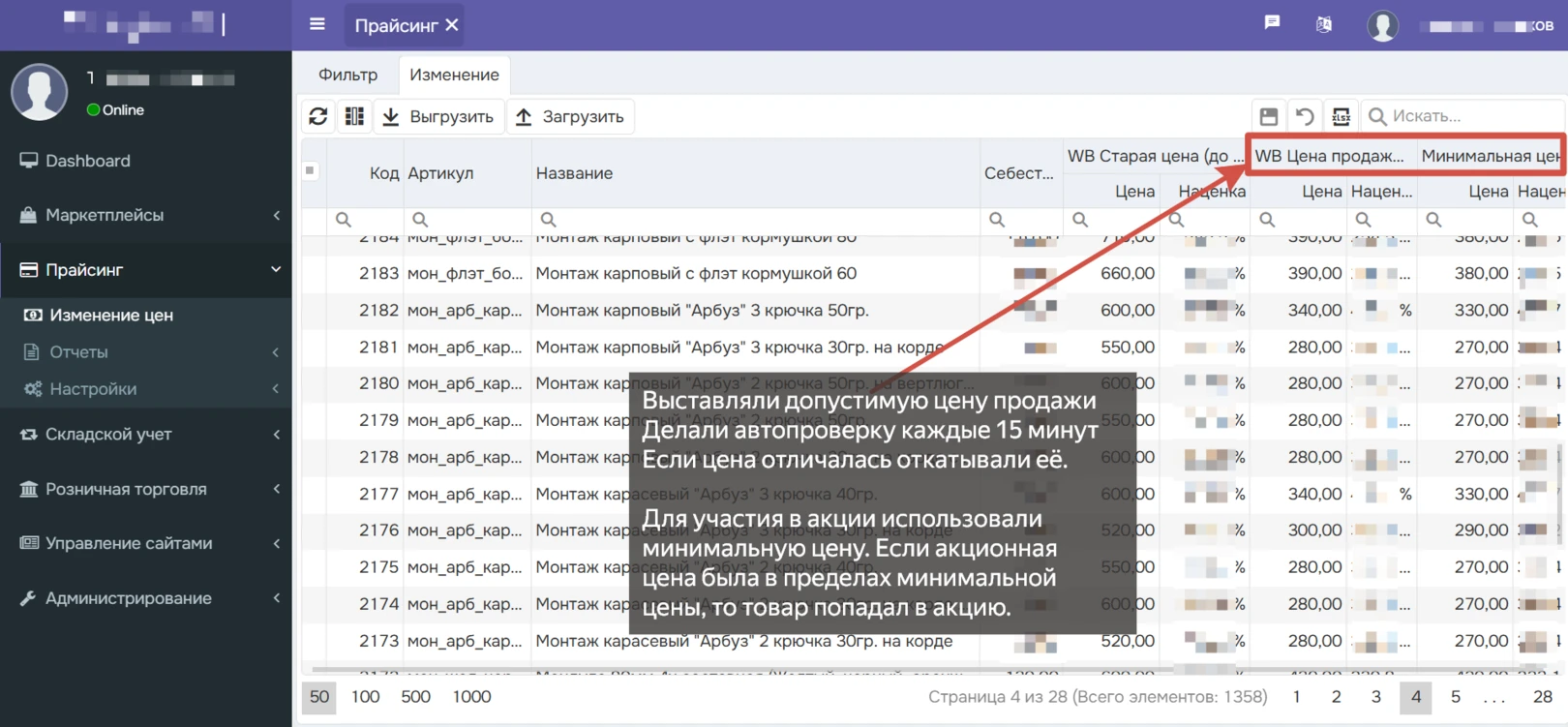Click the undo changes icon
Screen dimensions: 1568x727
click(1305, 116)
